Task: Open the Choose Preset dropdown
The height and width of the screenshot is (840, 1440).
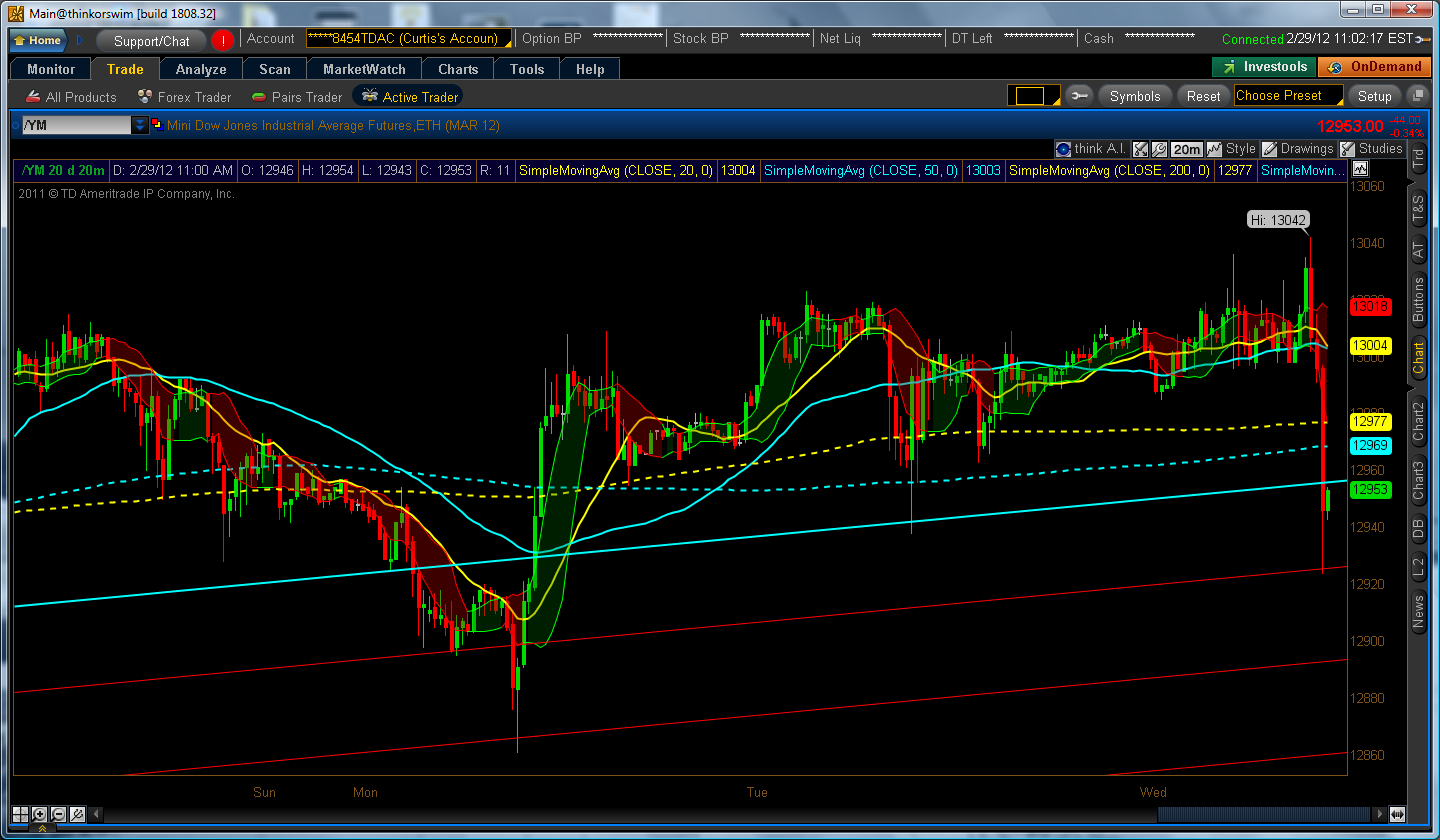Action: (x=1289, y=96)
